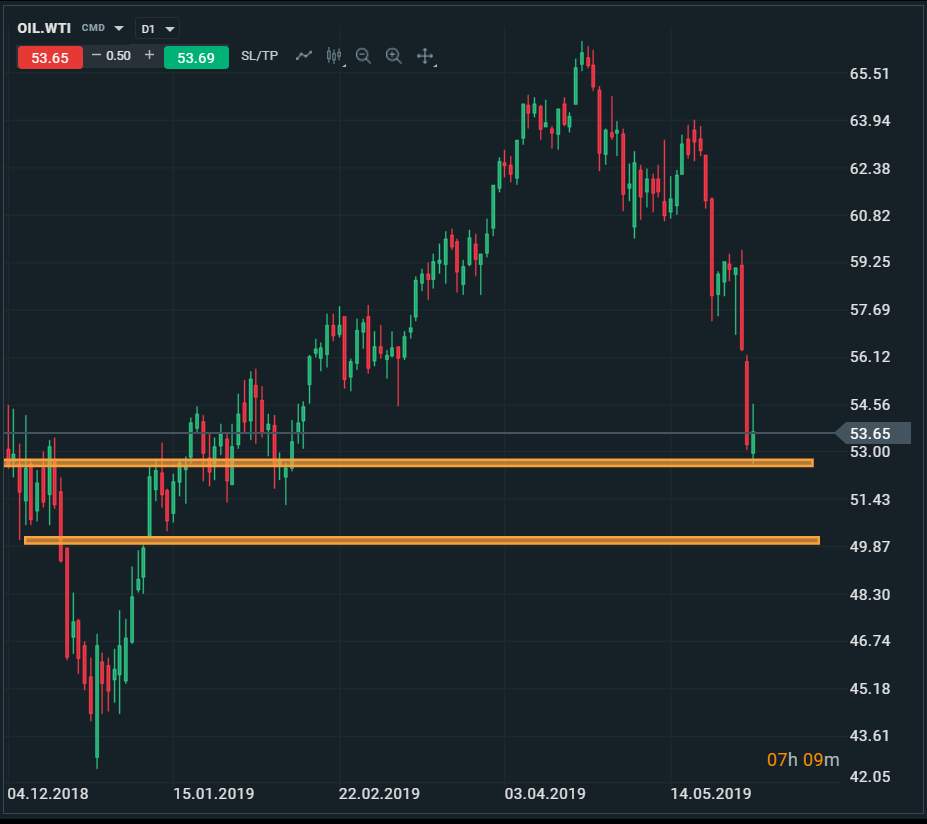Click the 03.04.2019 date label
Image resolution: width=927 pixels, height=824 pixels.
(545, 794)
